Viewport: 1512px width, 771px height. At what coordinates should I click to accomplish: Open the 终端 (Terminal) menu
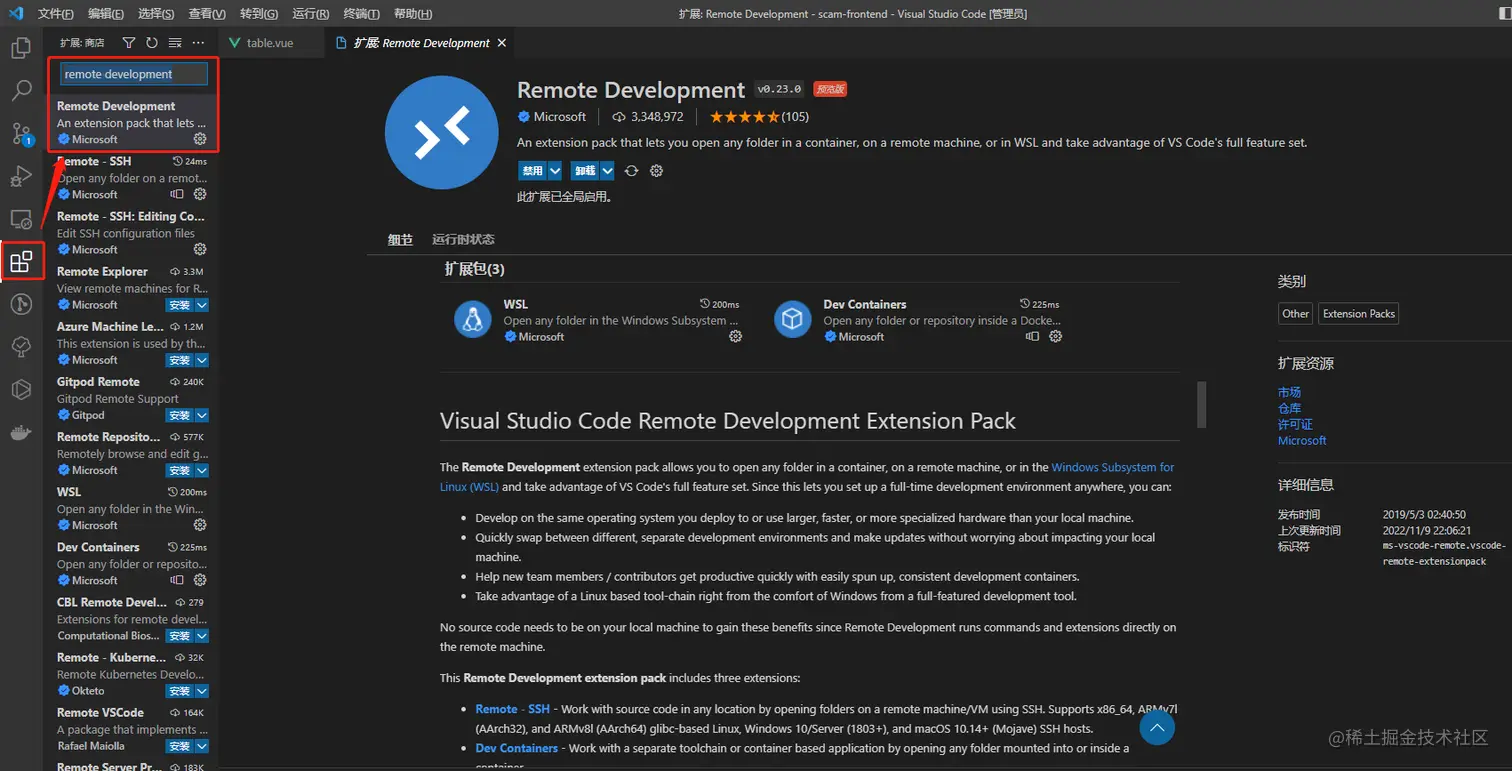point(360,14)
